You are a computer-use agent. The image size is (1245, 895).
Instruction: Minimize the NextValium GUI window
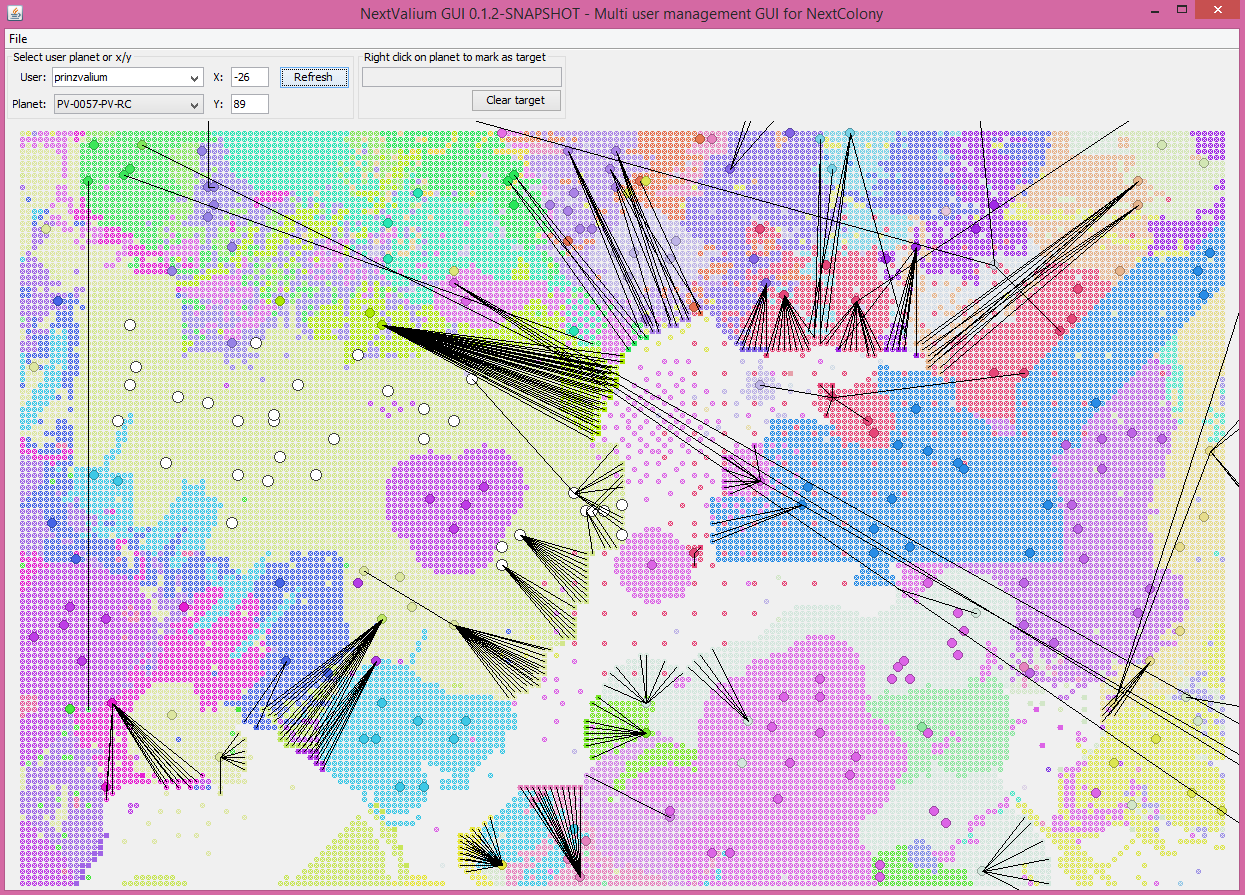tap(1154, 10)
